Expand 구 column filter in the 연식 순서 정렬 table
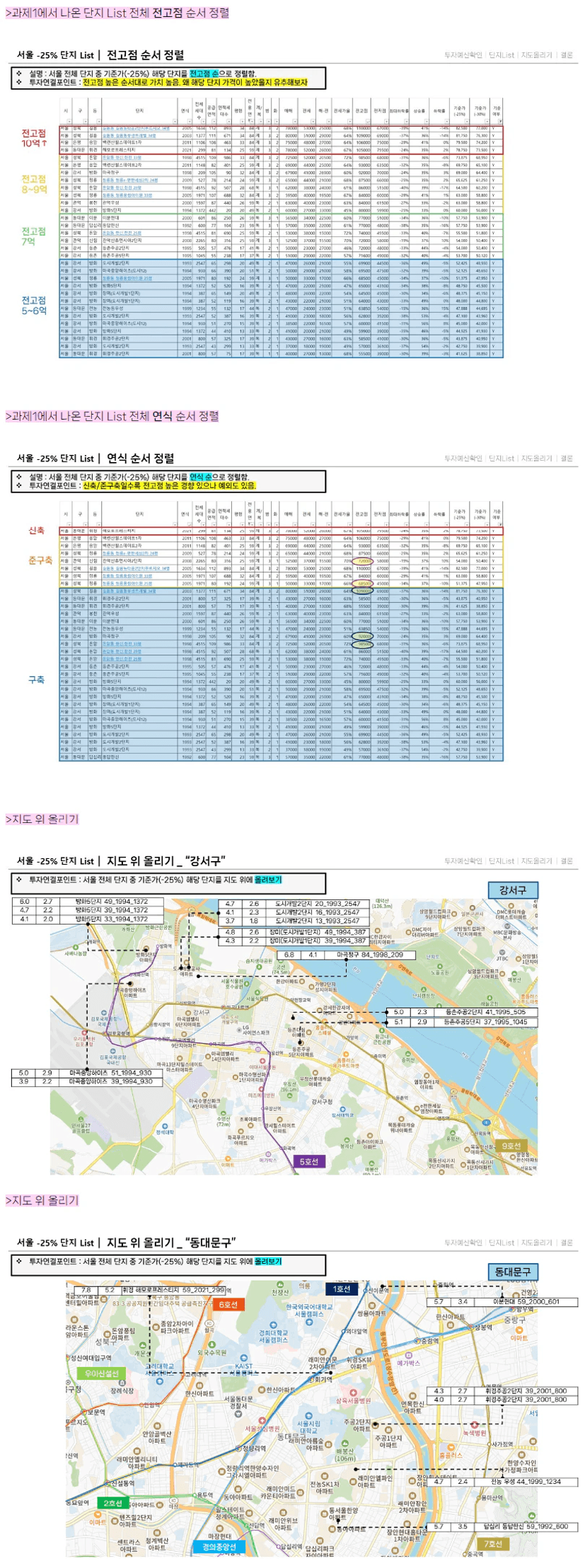The image size is (585, 1568). [x=84, y=525]
